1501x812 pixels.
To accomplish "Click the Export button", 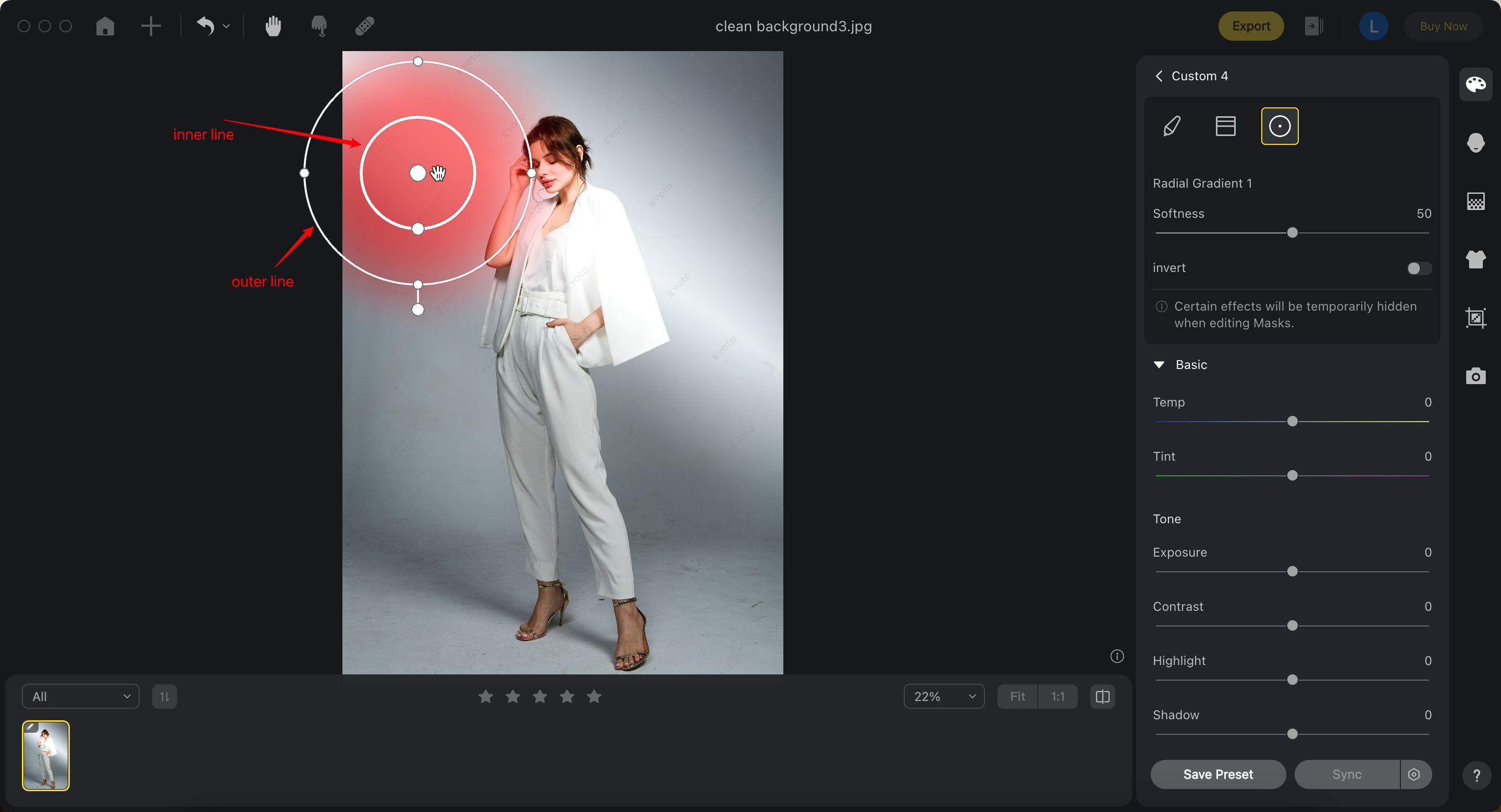I will (1250, 26).
